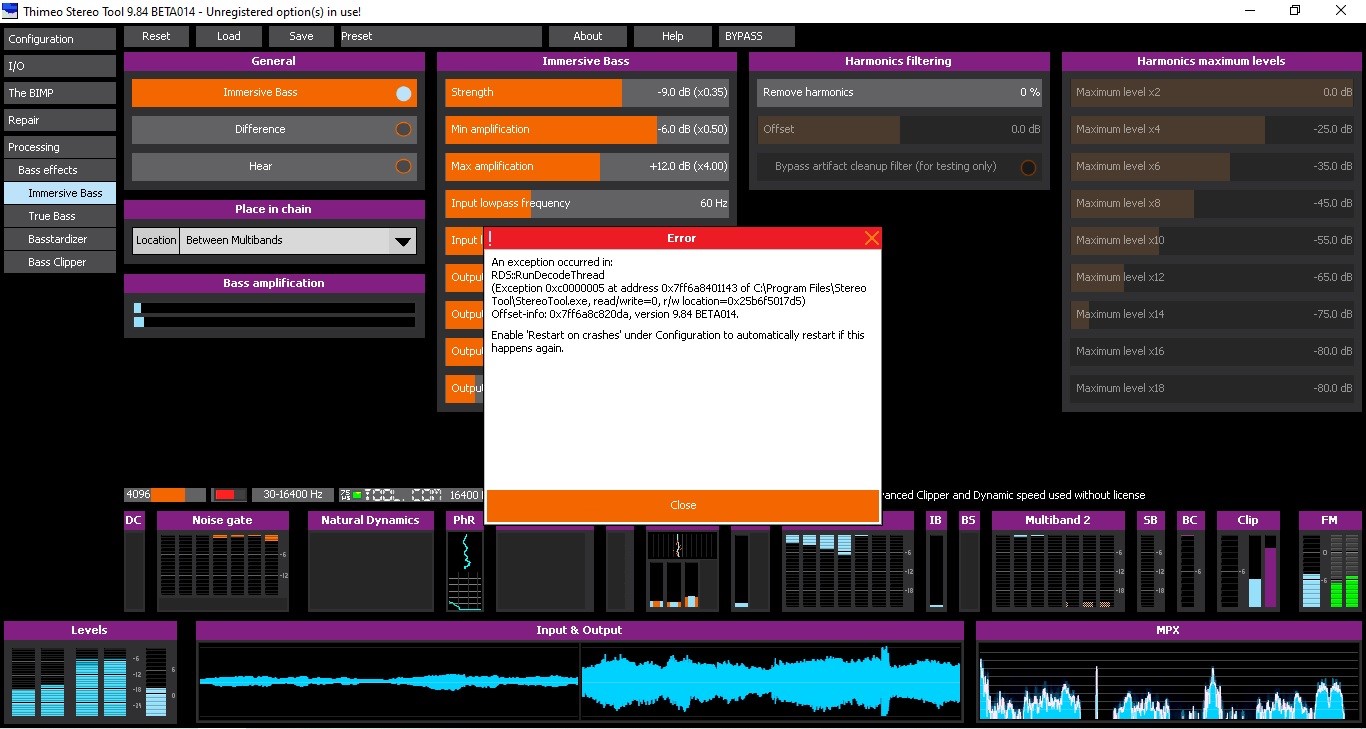
Task: Select Basstardizer in the sidebar
Action: coord(60,239)
